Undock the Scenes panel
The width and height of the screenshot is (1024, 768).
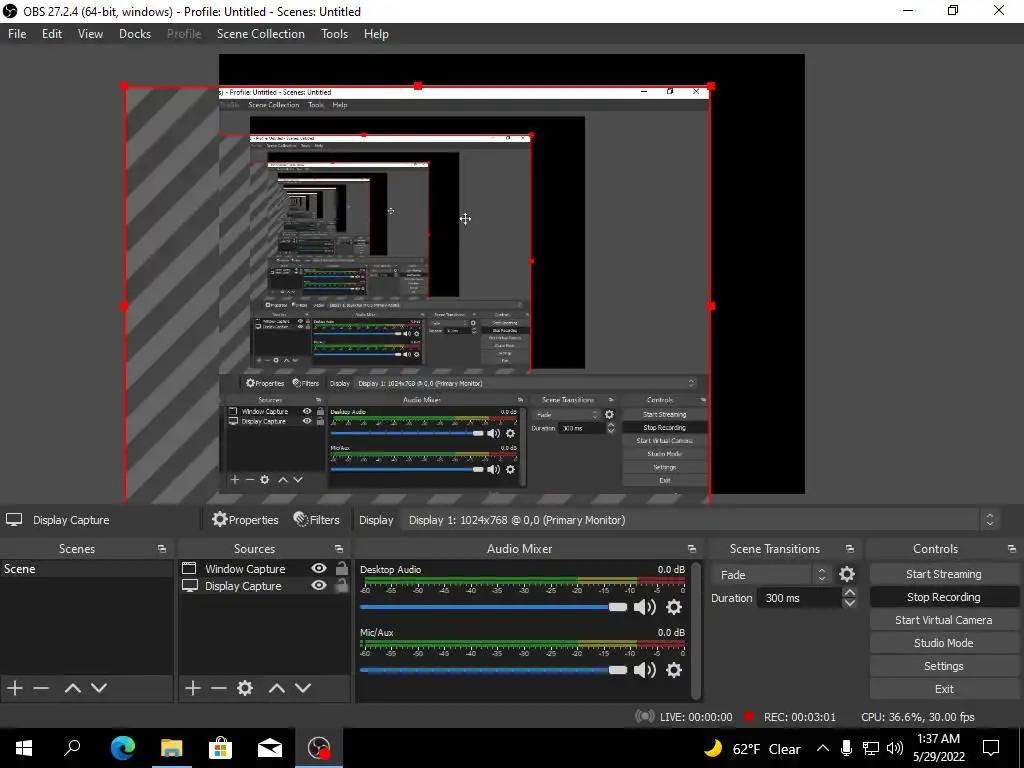coord(162,549)
